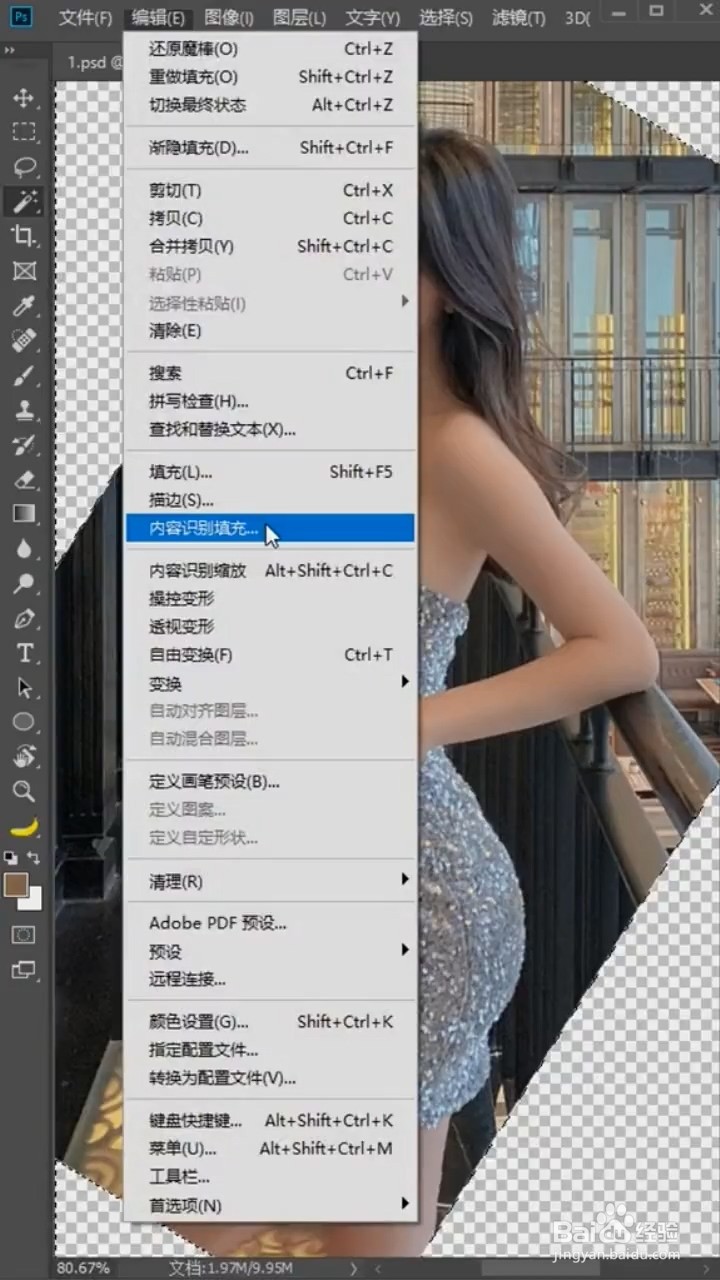Select the Crop tool

click(23, 236)
